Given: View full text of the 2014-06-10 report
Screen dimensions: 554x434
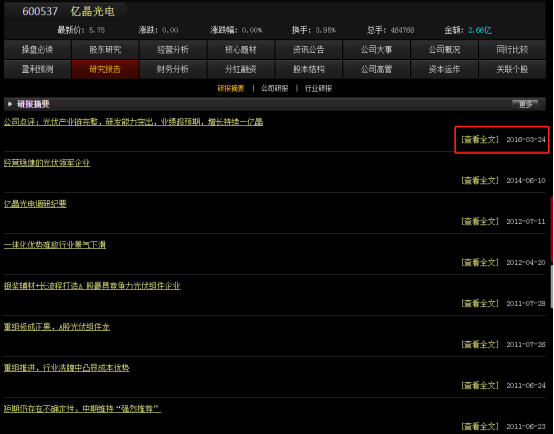Looking at the screenshot, I should tap(480, 181).
